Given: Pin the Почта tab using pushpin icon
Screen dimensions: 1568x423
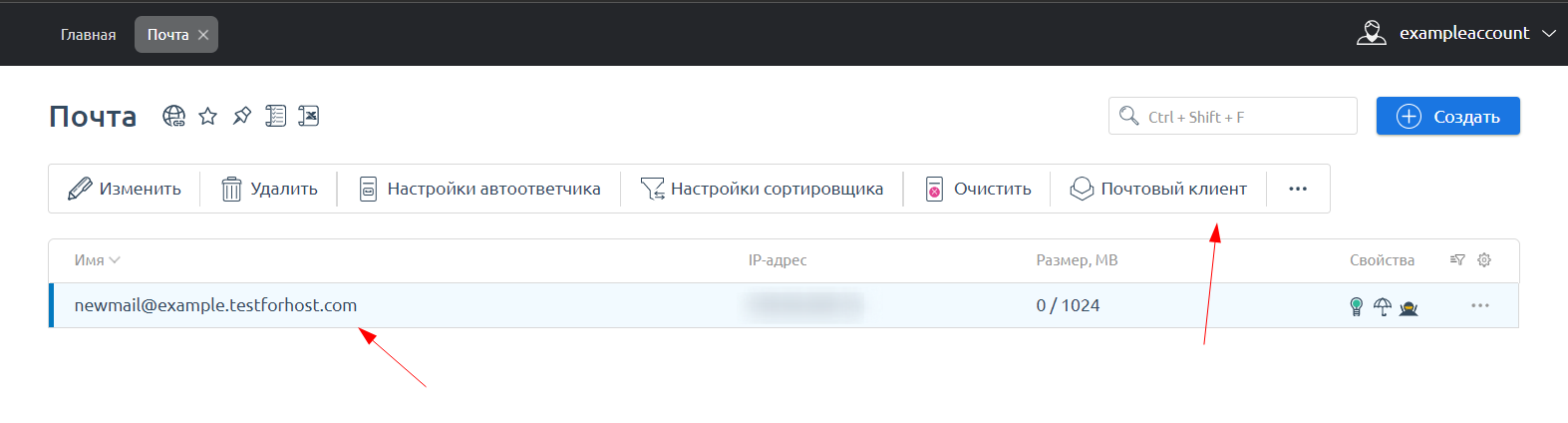Looking at the screenshot, I should [241, 117].
